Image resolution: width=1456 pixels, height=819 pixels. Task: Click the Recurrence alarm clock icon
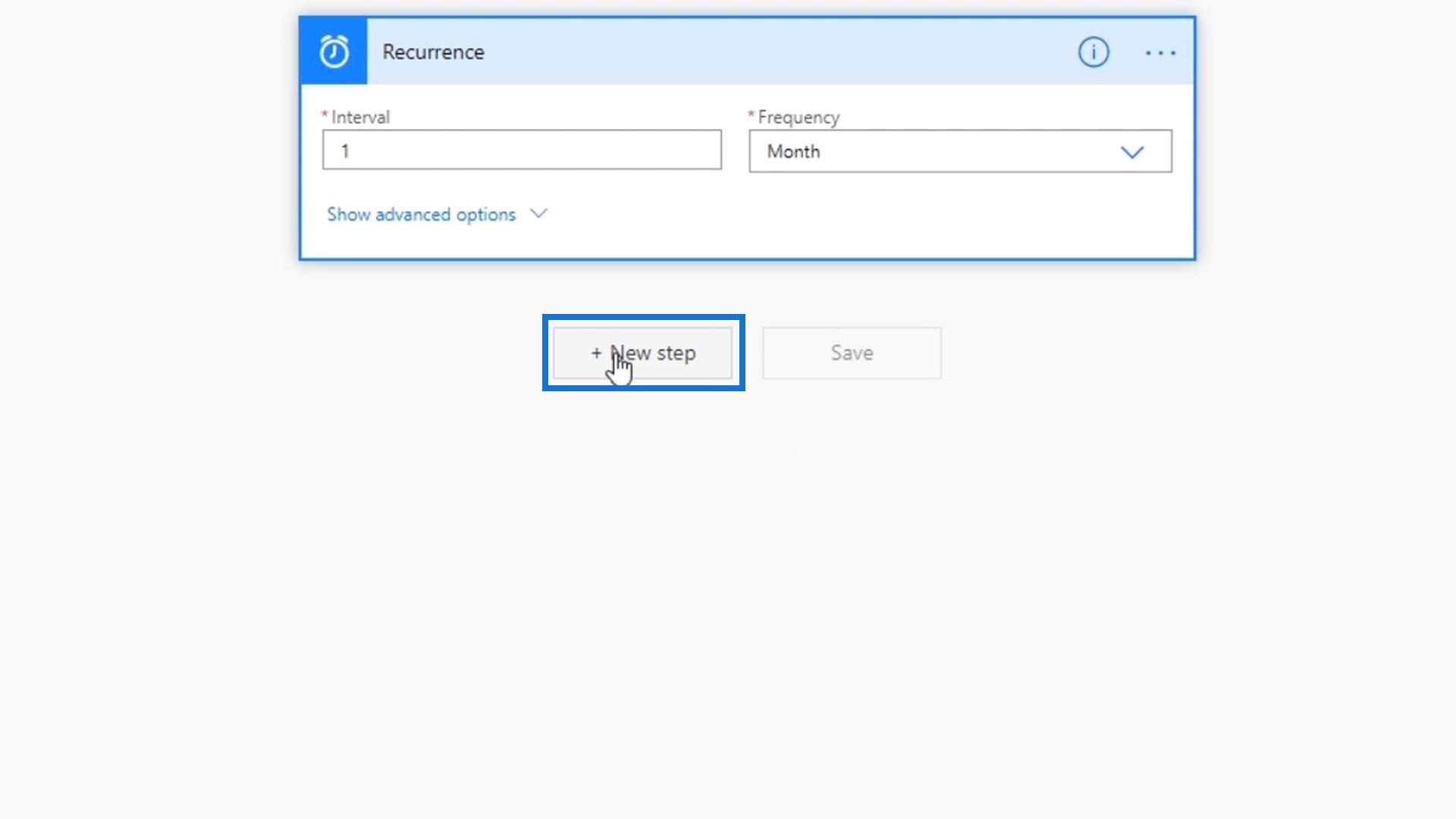point(334,52)
